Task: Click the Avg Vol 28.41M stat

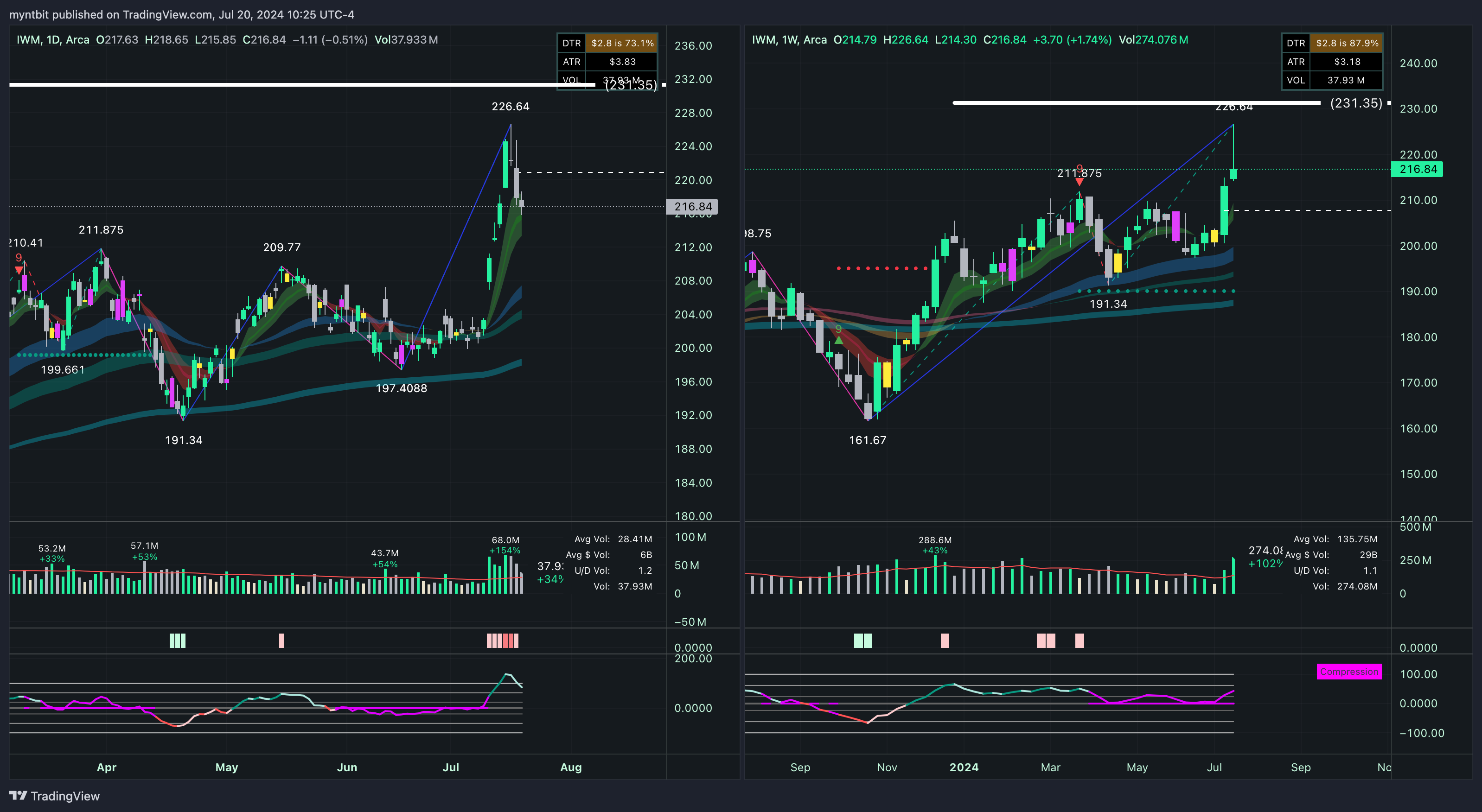Action: coord(613,539)
